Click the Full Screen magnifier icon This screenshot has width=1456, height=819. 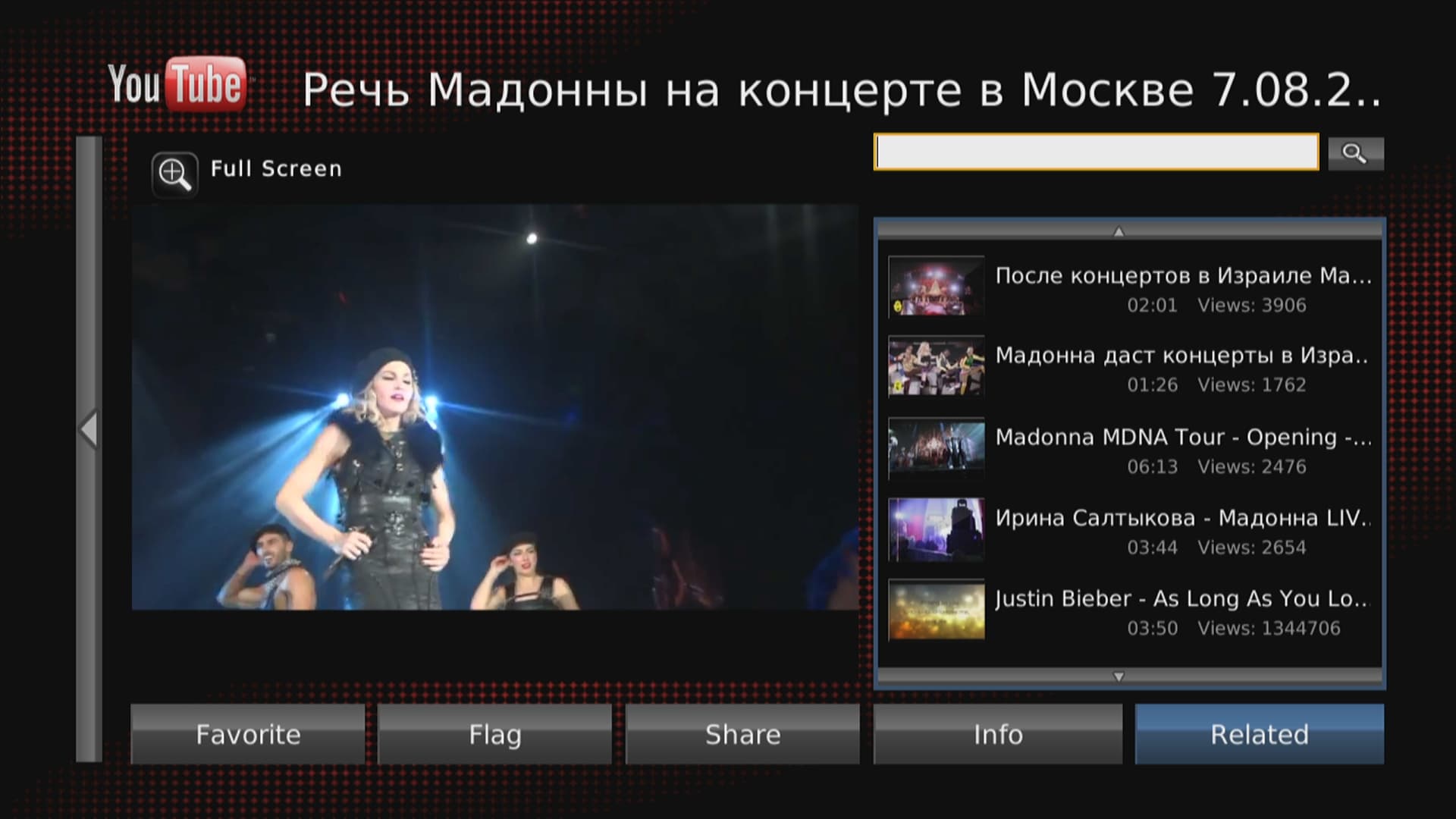click(174, 175)
